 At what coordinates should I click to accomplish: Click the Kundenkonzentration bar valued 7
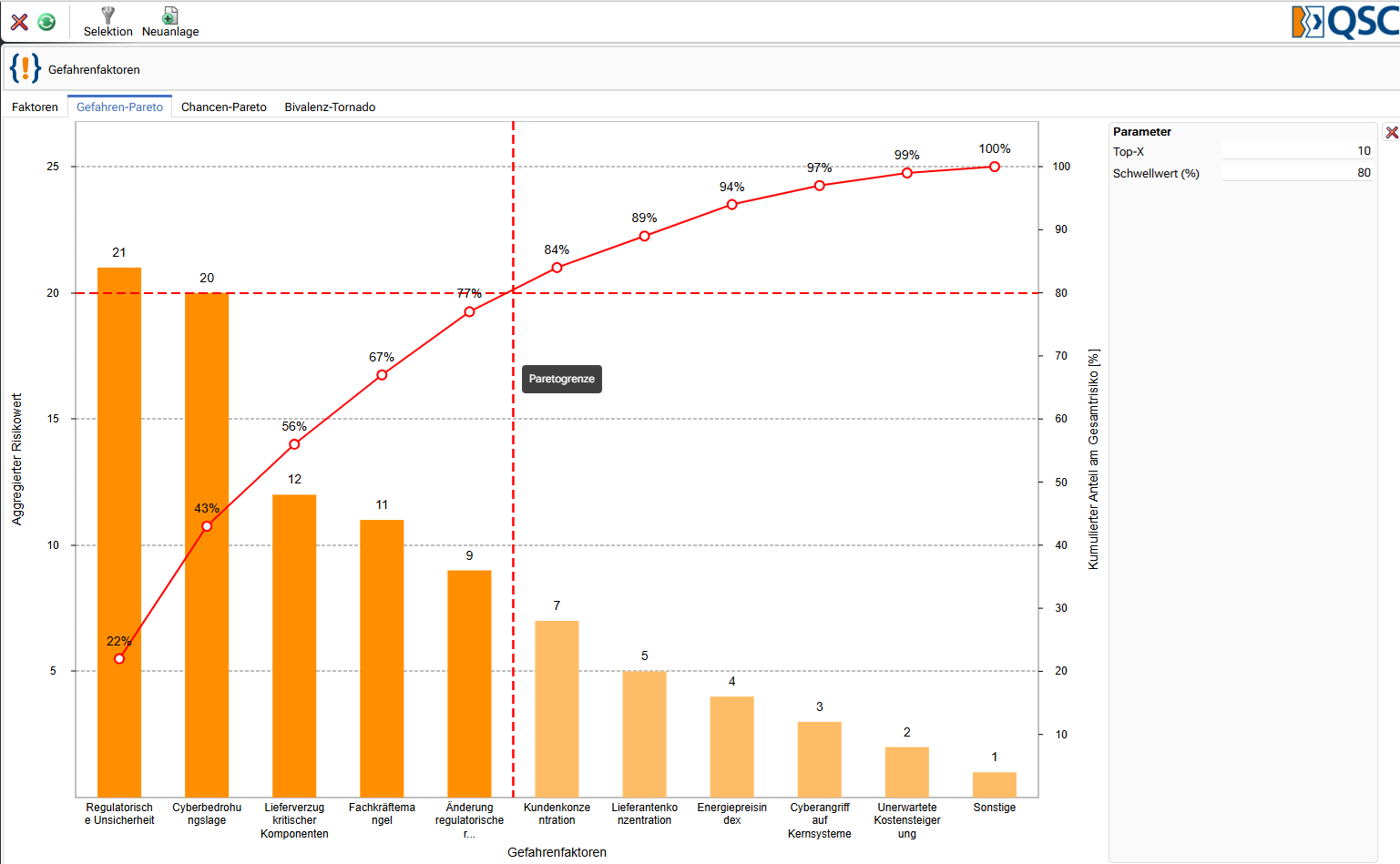click(x=557, y=709)
